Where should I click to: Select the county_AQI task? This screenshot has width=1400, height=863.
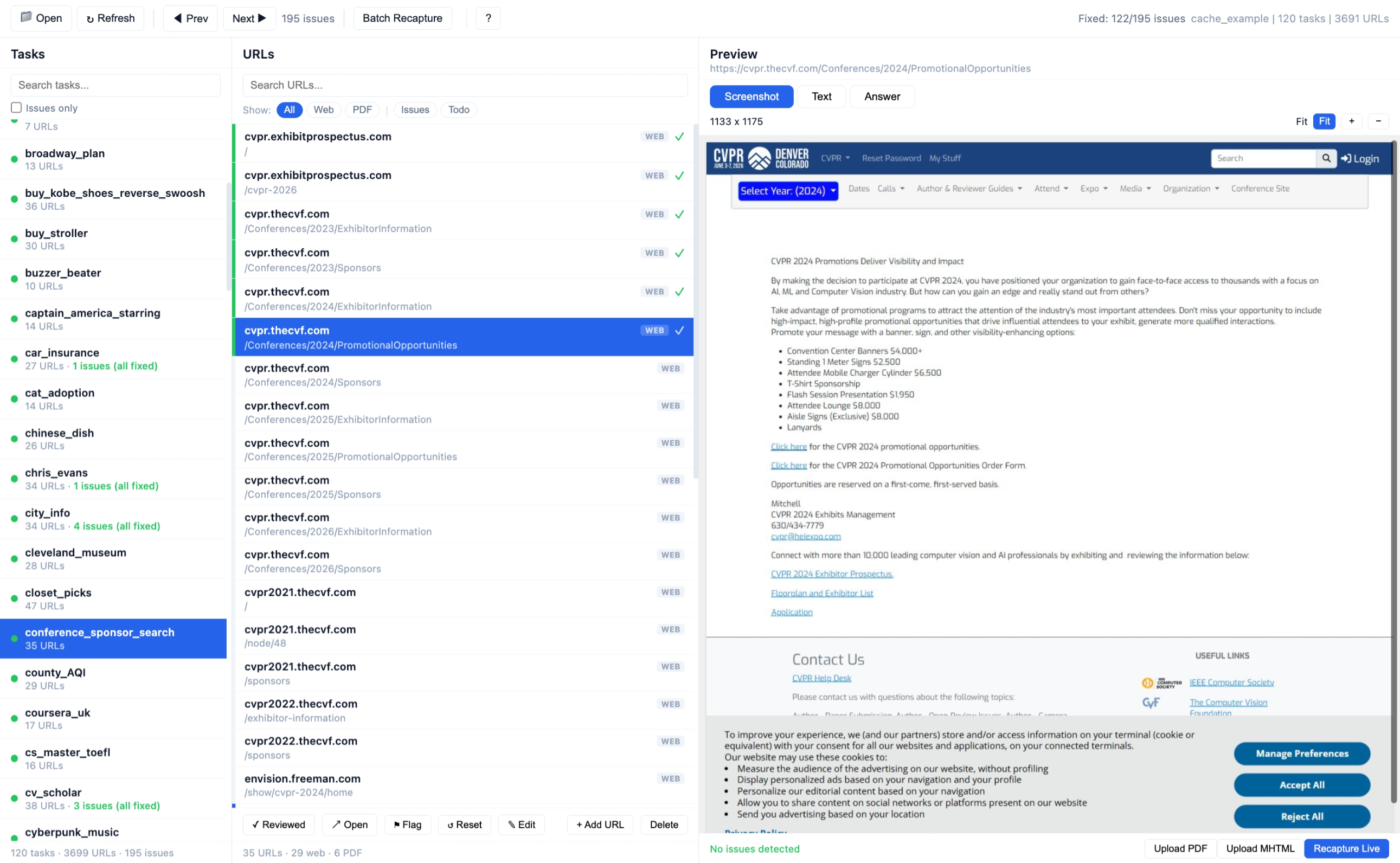click(113, 678)
